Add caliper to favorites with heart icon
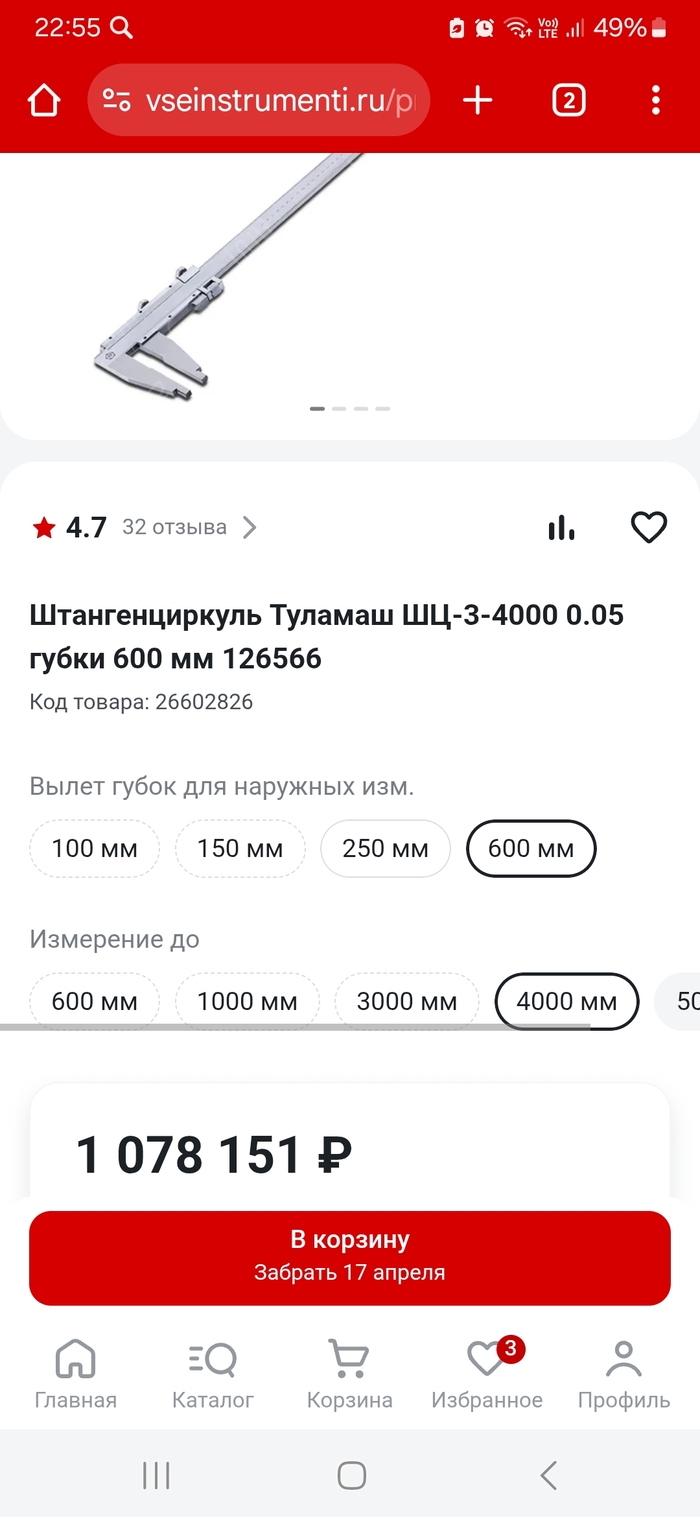This screenshot has width=700, height=1517. (649, 527)
